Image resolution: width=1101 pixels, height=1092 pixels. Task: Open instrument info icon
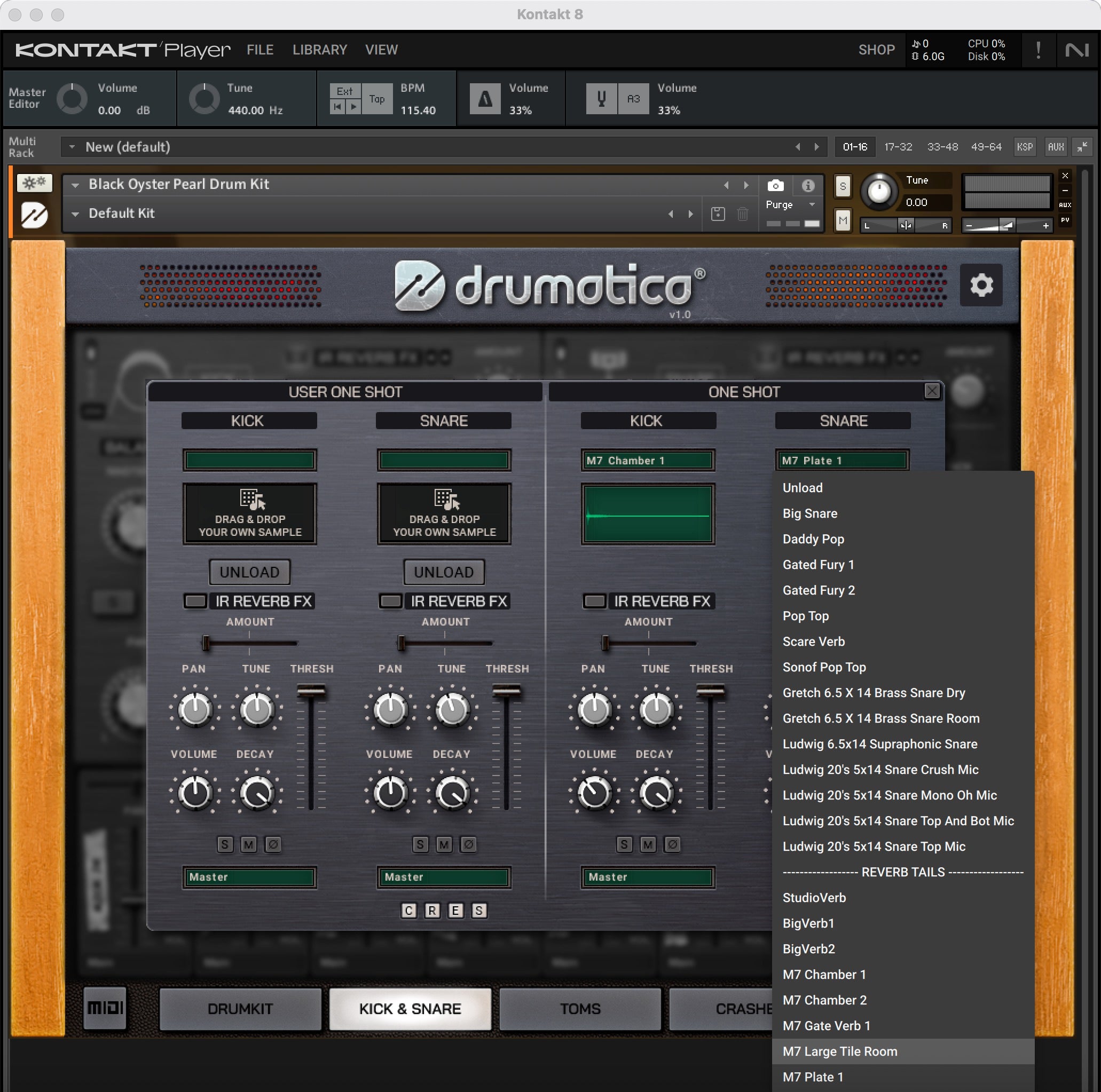tap(807, 186)
